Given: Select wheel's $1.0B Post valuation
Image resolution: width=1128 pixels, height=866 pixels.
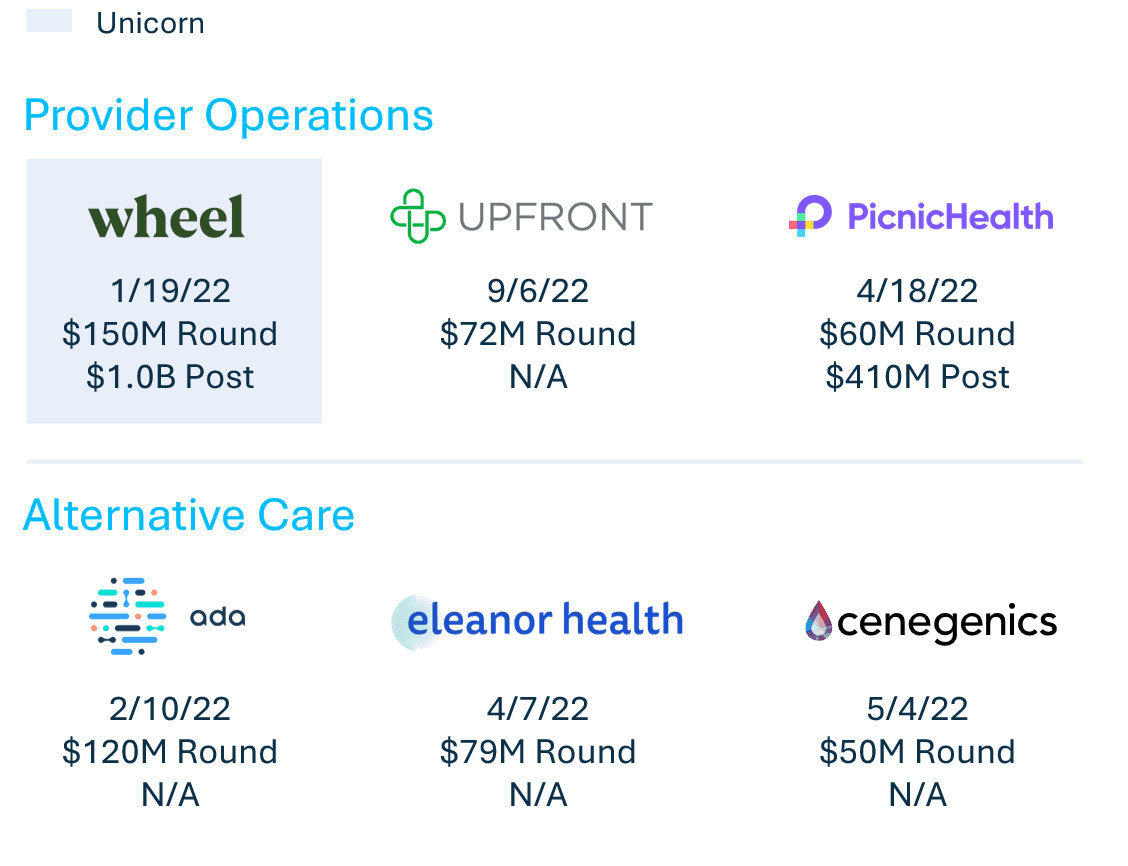Looking at the screenshot, I should click(170, 378).
